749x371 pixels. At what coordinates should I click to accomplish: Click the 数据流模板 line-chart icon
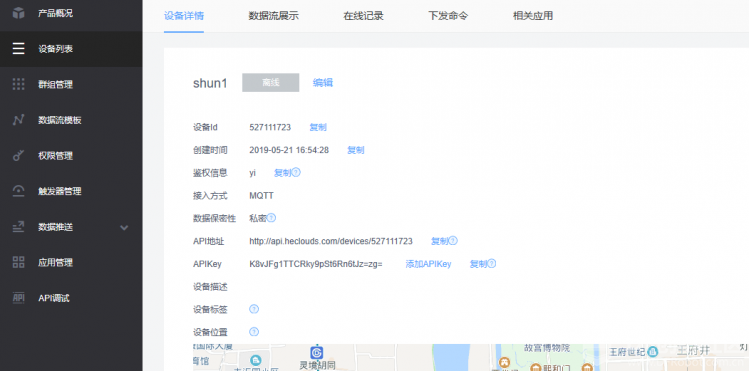click(x=18, y=120)
